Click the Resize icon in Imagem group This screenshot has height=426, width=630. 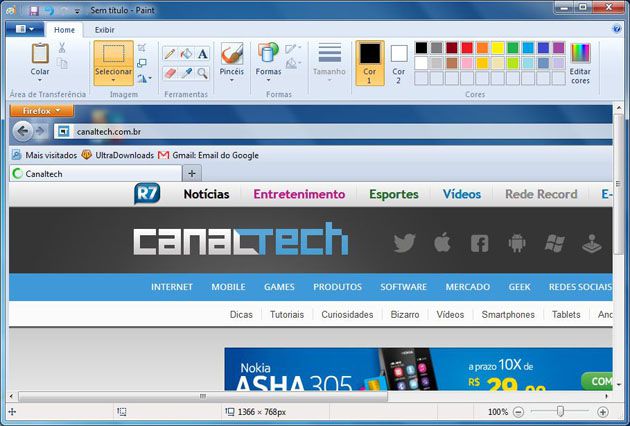pos(141,63)
